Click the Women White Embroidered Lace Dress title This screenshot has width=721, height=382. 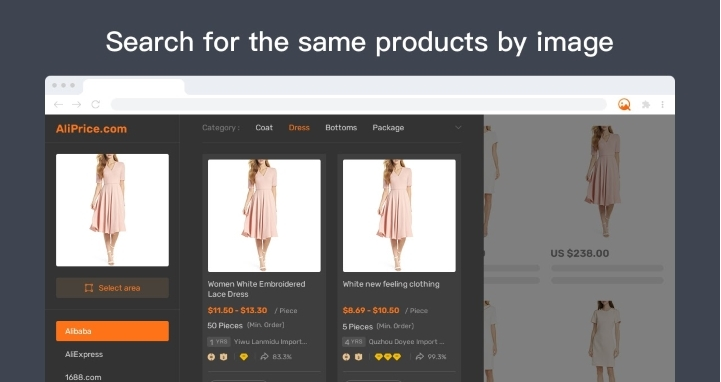256,289
